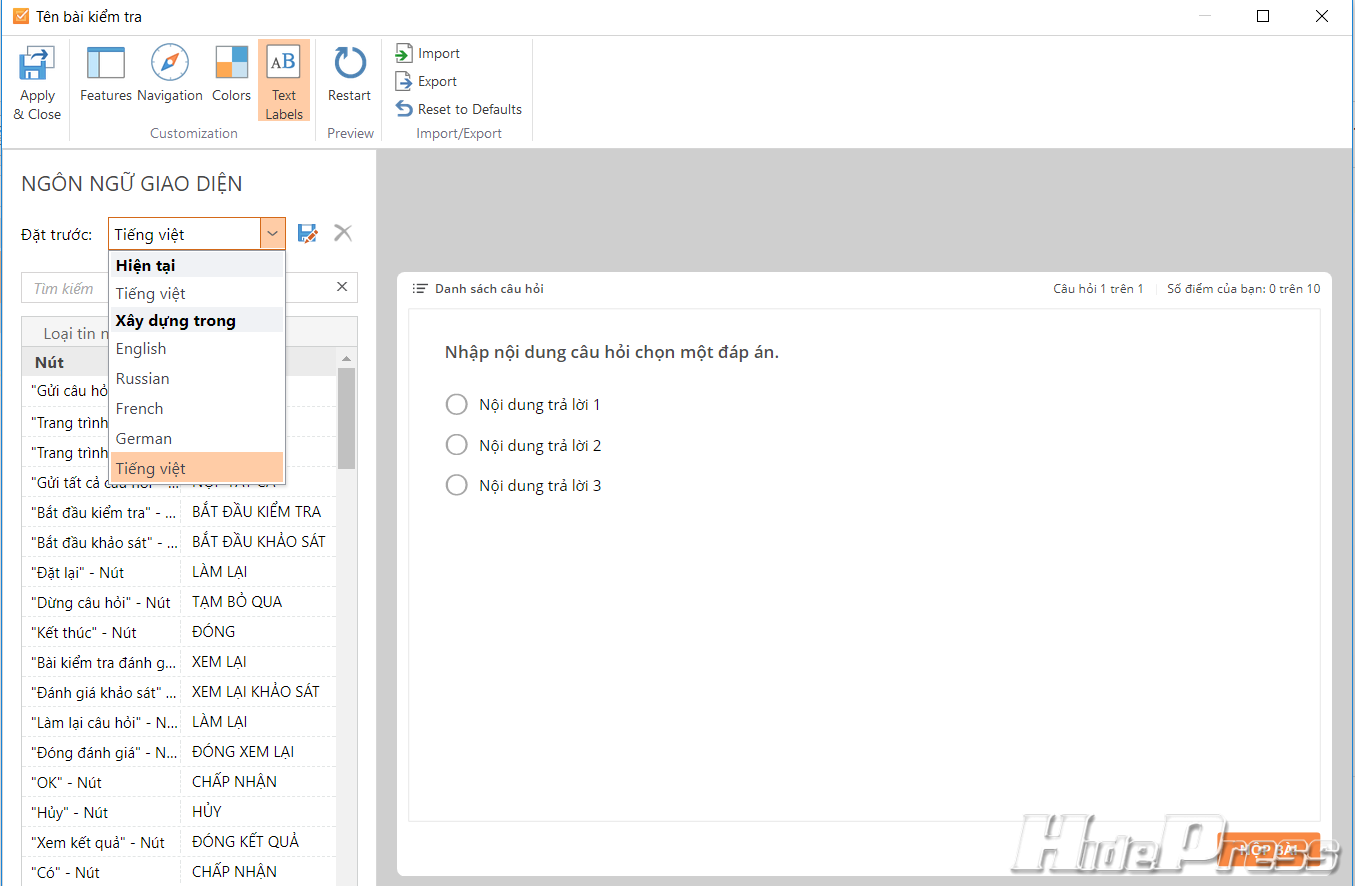
Task: Click Import in the ribbon
Action: point(428,54)
